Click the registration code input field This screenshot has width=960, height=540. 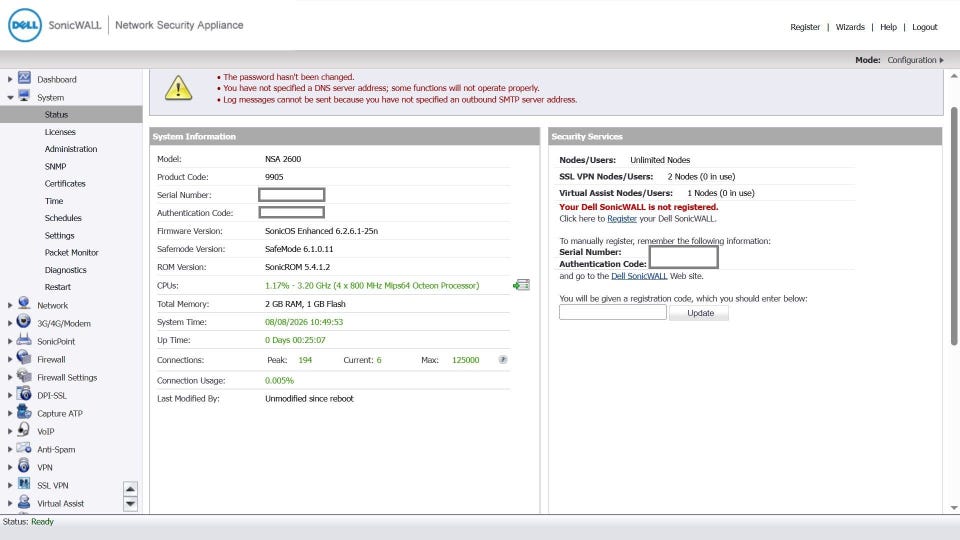[612, 312]
